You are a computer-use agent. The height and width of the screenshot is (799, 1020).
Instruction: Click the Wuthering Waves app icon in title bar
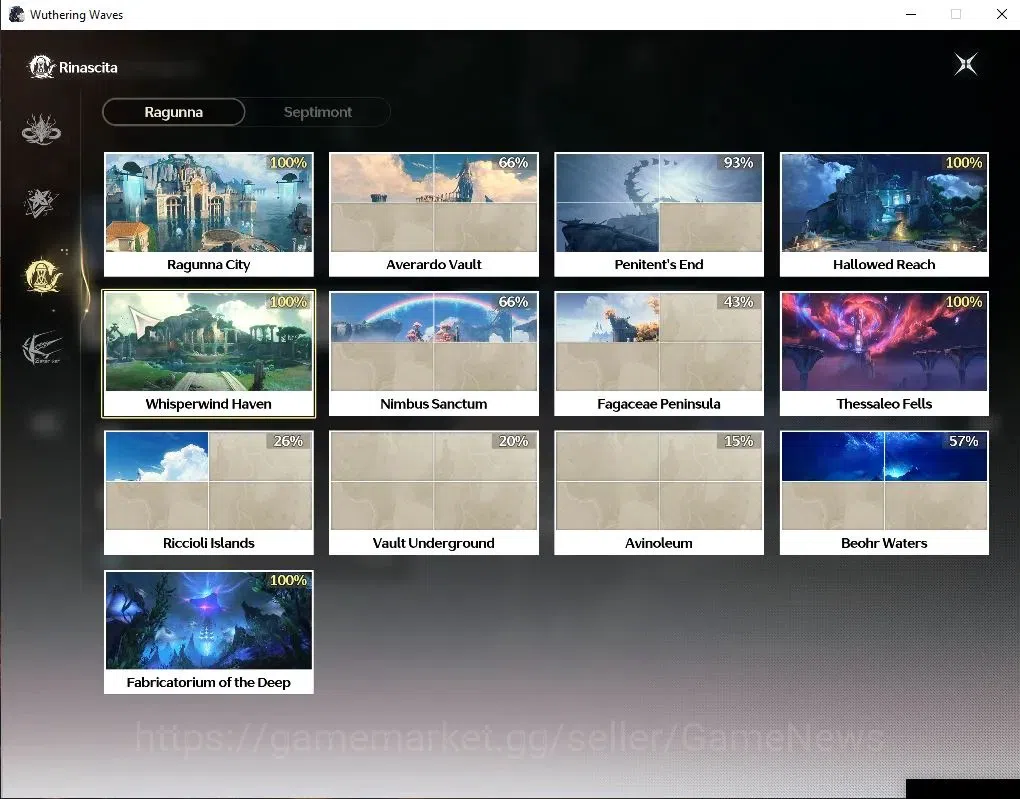16,14
